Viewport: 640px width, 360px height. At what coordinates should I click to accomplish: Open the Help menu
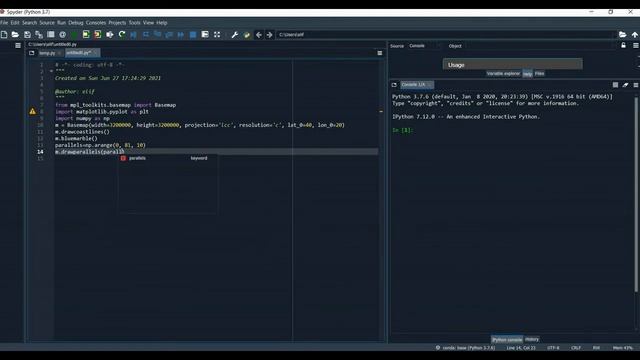tap(162, 23)
